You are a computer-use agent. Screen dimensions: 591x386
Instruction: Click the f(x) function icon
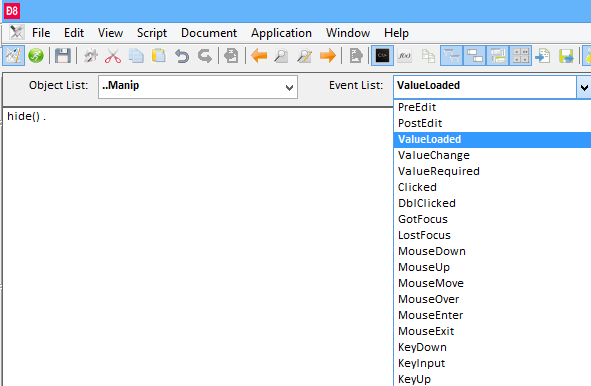click(405, 56)
